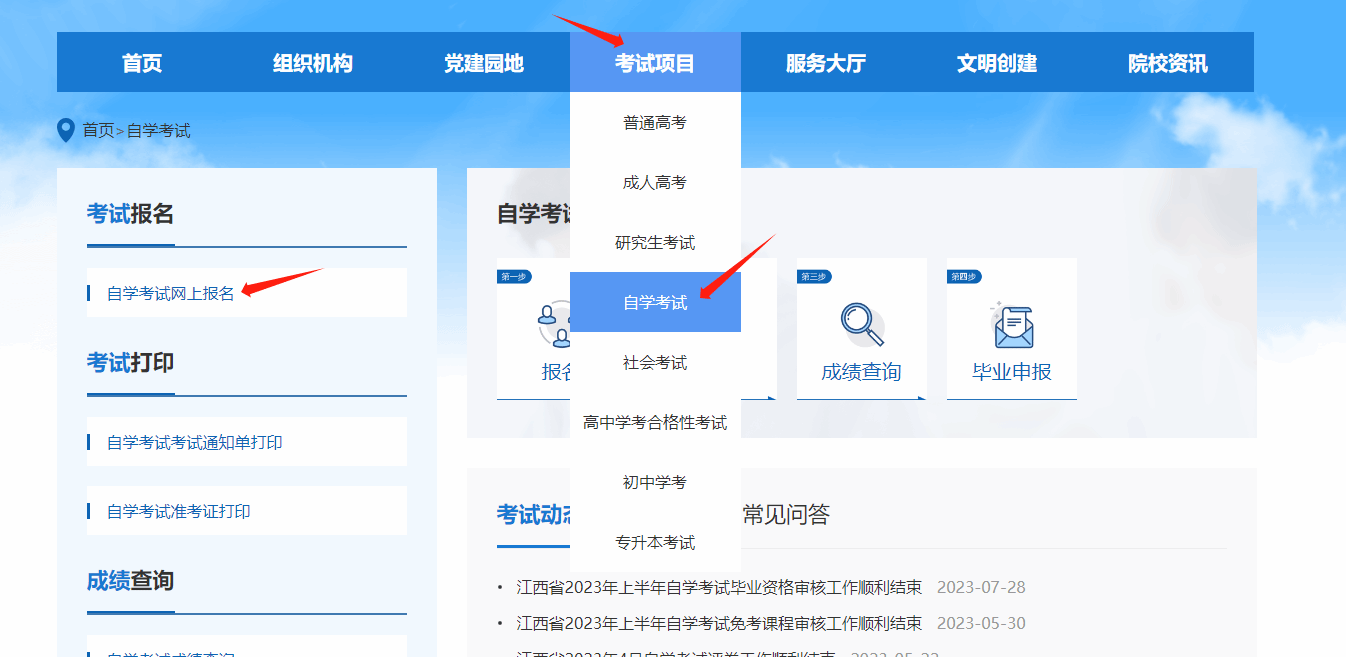Click the envelope 毕业申报 icon
Screen dimensions: 1346x657
(1011, 325)
